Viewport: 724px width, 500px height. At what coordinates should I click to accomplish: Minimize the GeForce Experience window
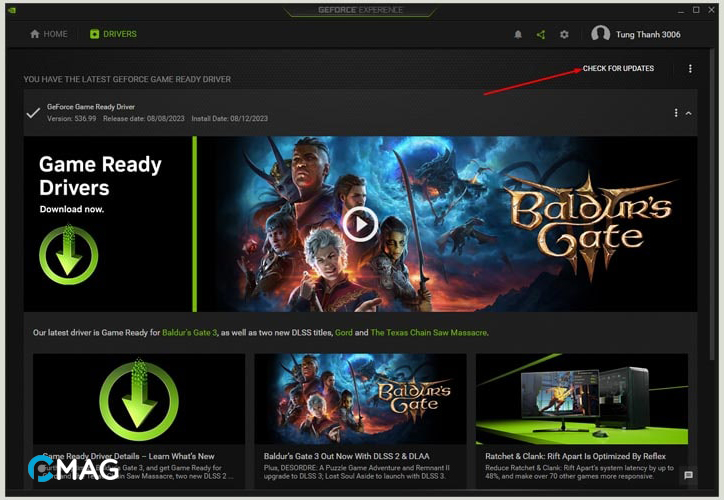(681, 10)
